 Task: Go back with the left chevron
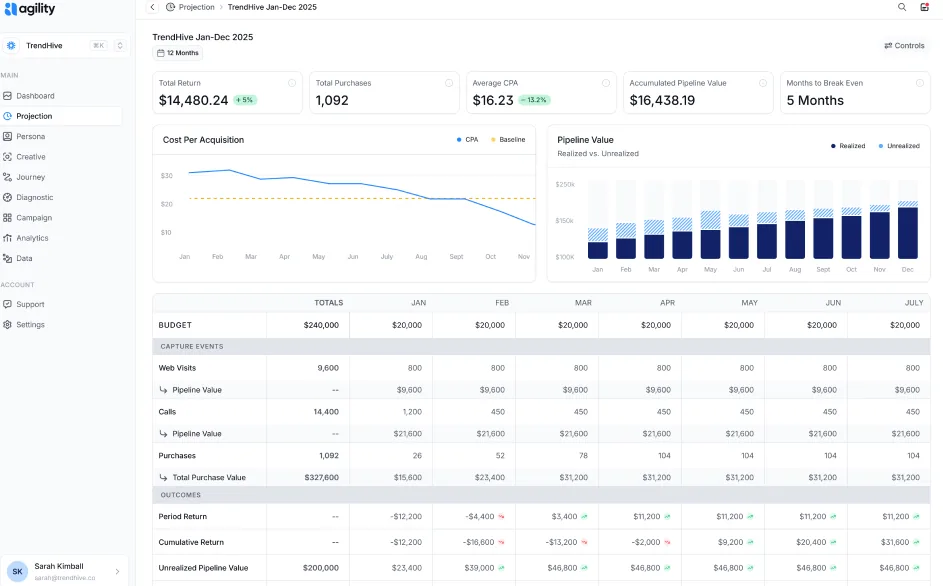click(x=152, y=7)
